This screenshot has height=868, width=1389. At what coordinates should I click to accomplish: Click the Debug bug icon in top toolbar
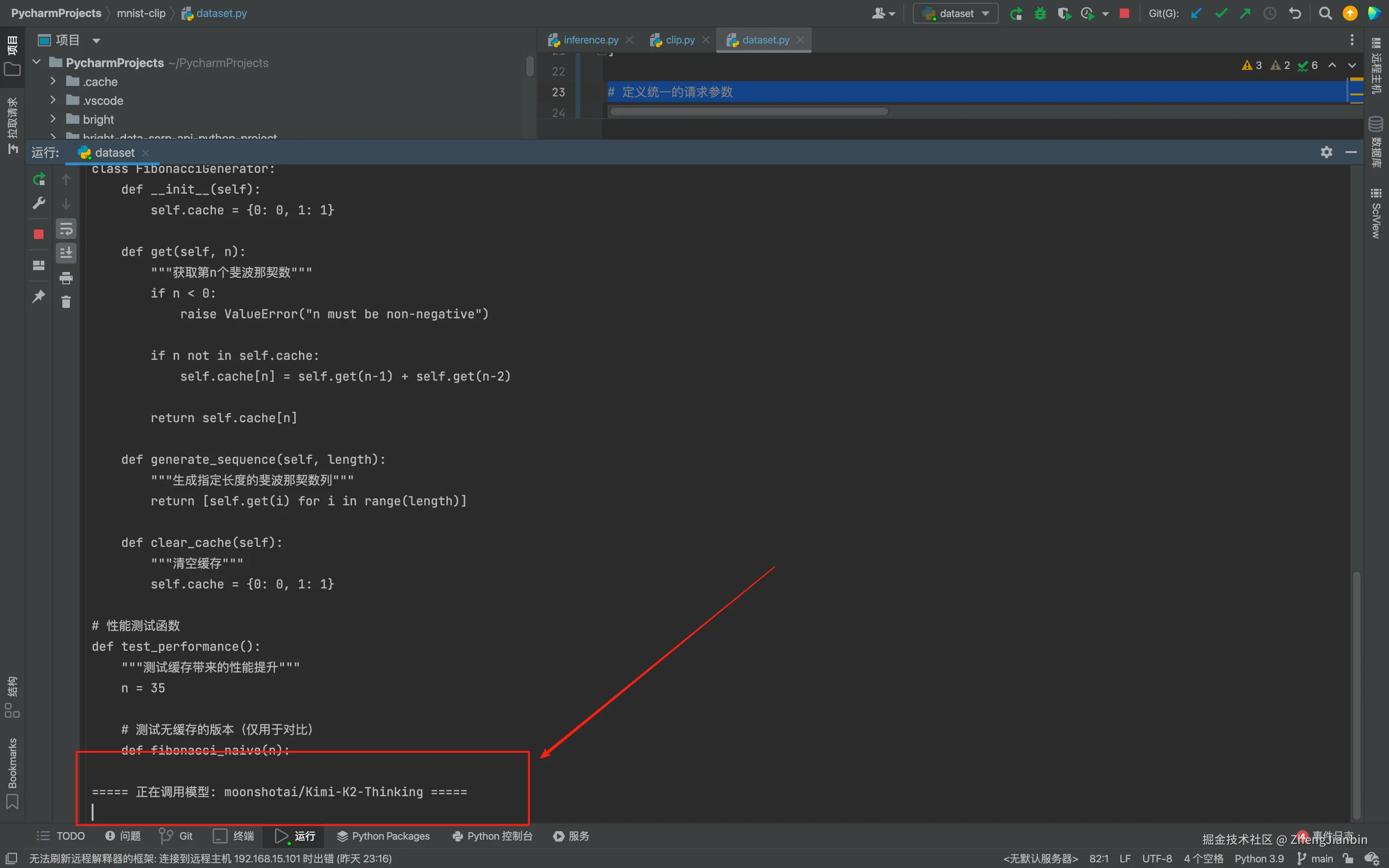(x=1040, y=13)
